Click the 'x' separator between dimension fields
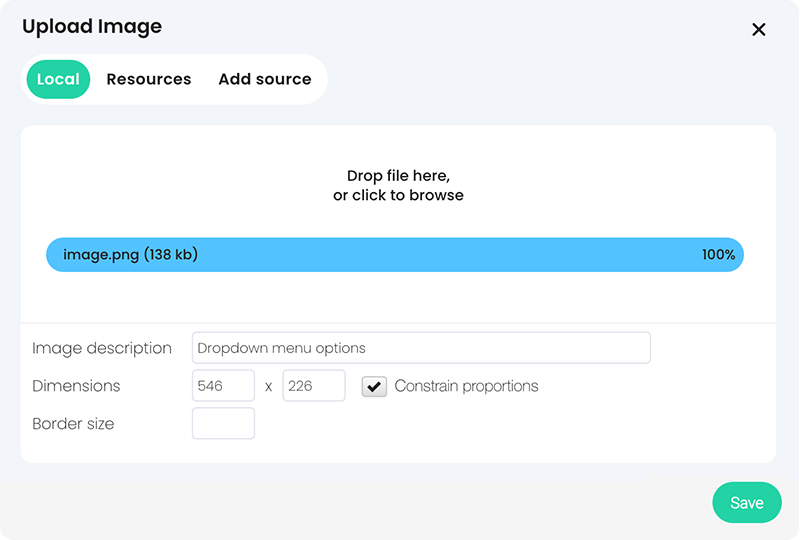This screenshot has width=800, height=540. click(269, 386)
